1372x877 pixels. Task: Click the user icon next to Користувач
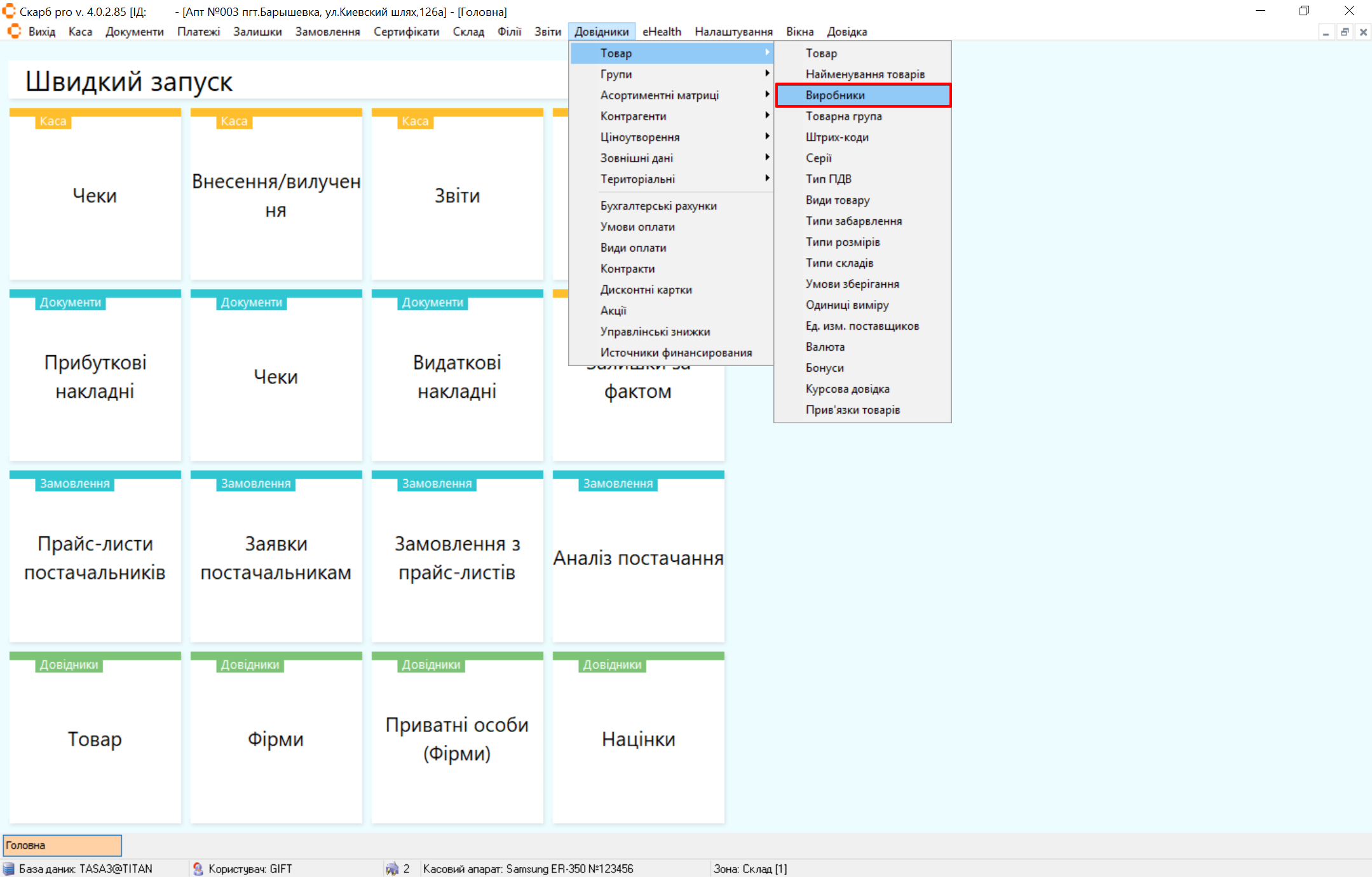point(198,869)
